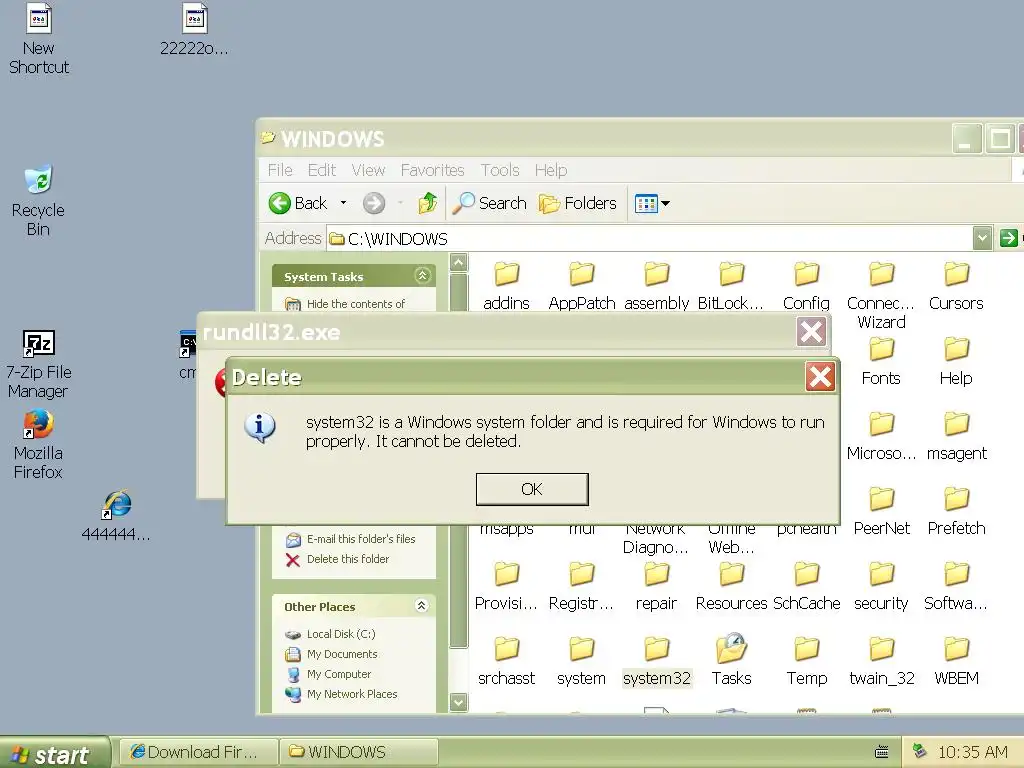
Task: Select the msagent folder
Action: (956, 437)
